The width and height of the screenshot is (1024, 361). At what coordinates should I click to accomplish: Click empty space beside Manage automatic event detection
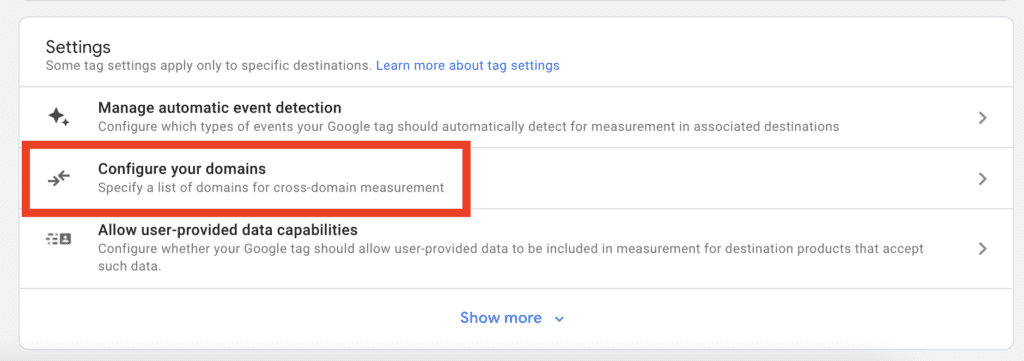point(653,107)
